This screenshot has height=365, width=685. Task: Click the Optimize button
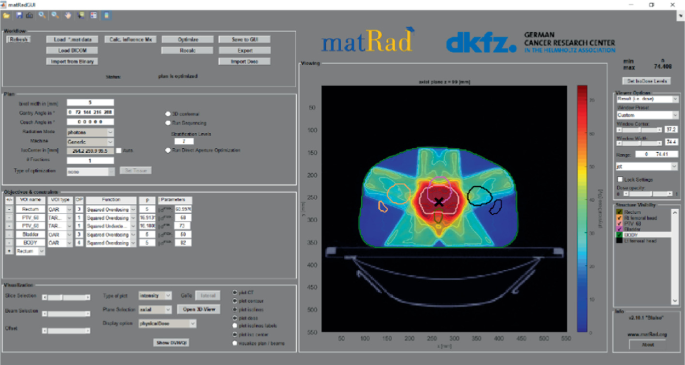(x=187, y=39)
